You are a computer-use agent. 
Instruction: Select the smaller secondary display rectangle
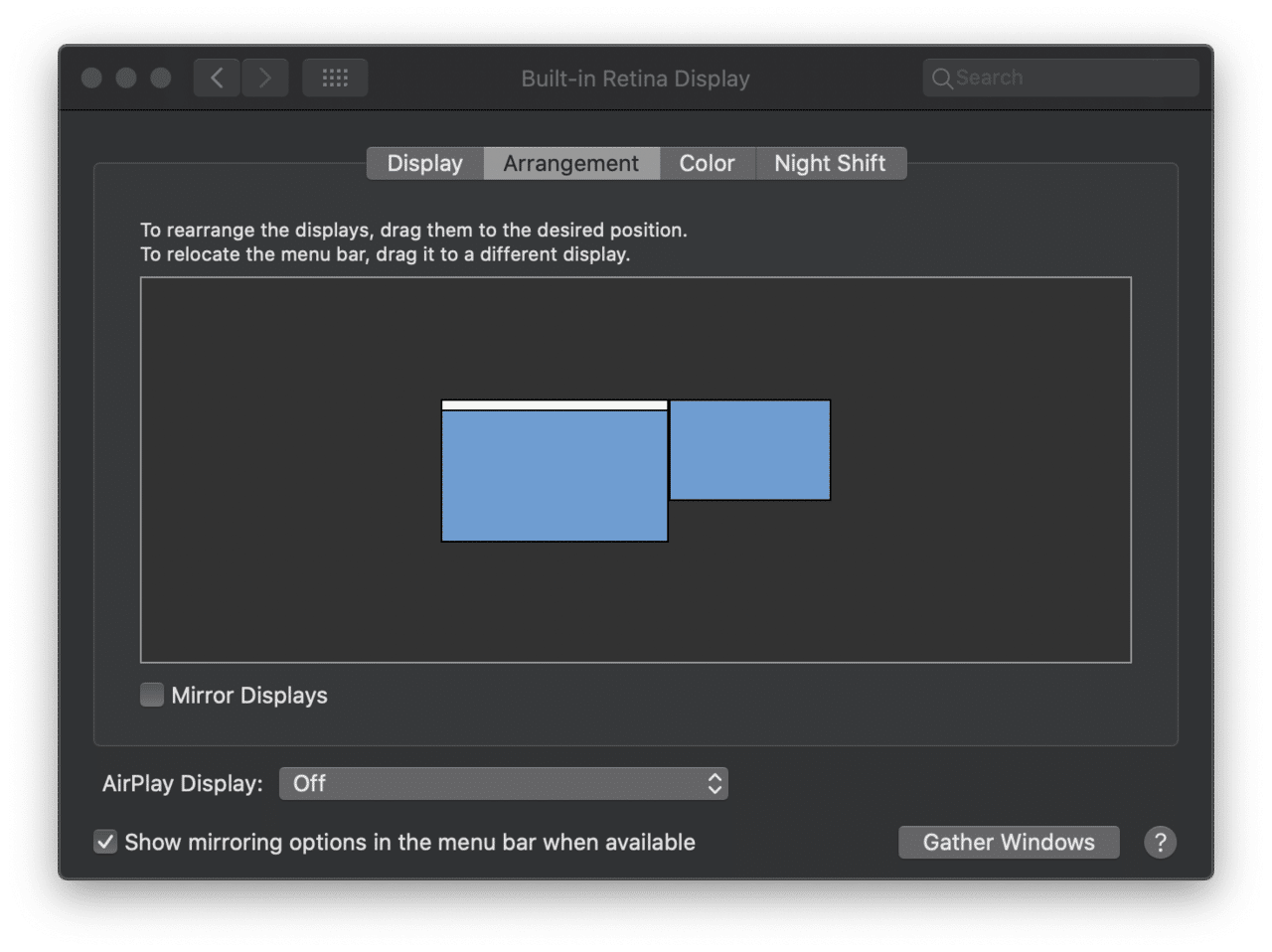point(750,450)
